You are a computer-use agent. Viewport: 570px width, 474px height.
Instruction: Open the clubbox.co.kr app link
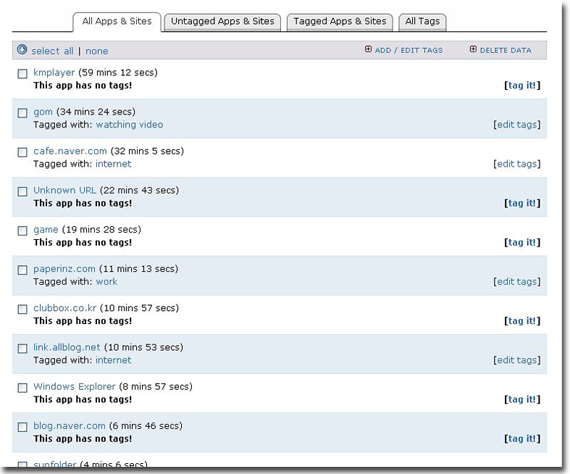click(65, 308)
